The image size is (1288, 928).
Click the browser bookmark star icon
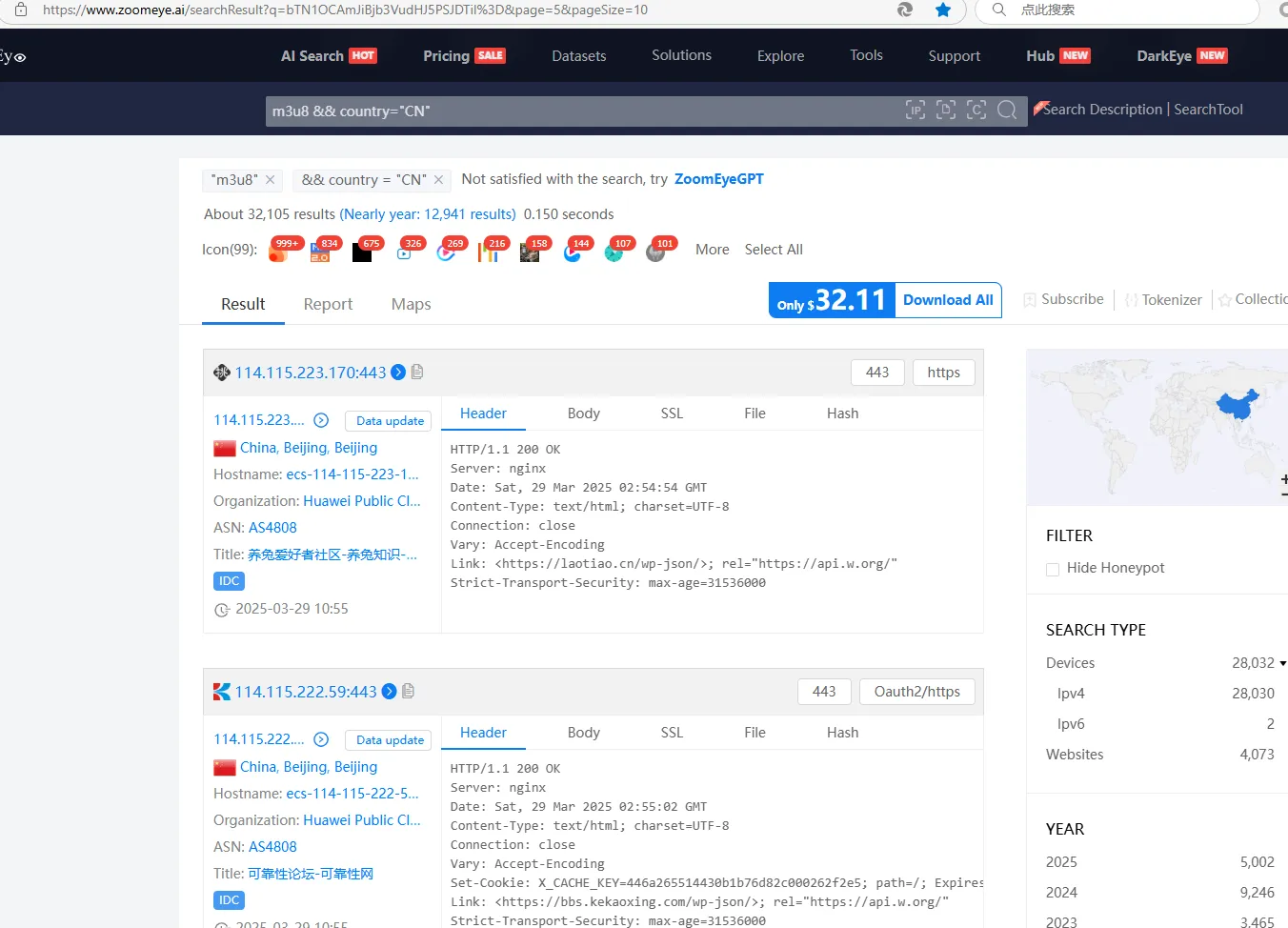coord(942,10)
